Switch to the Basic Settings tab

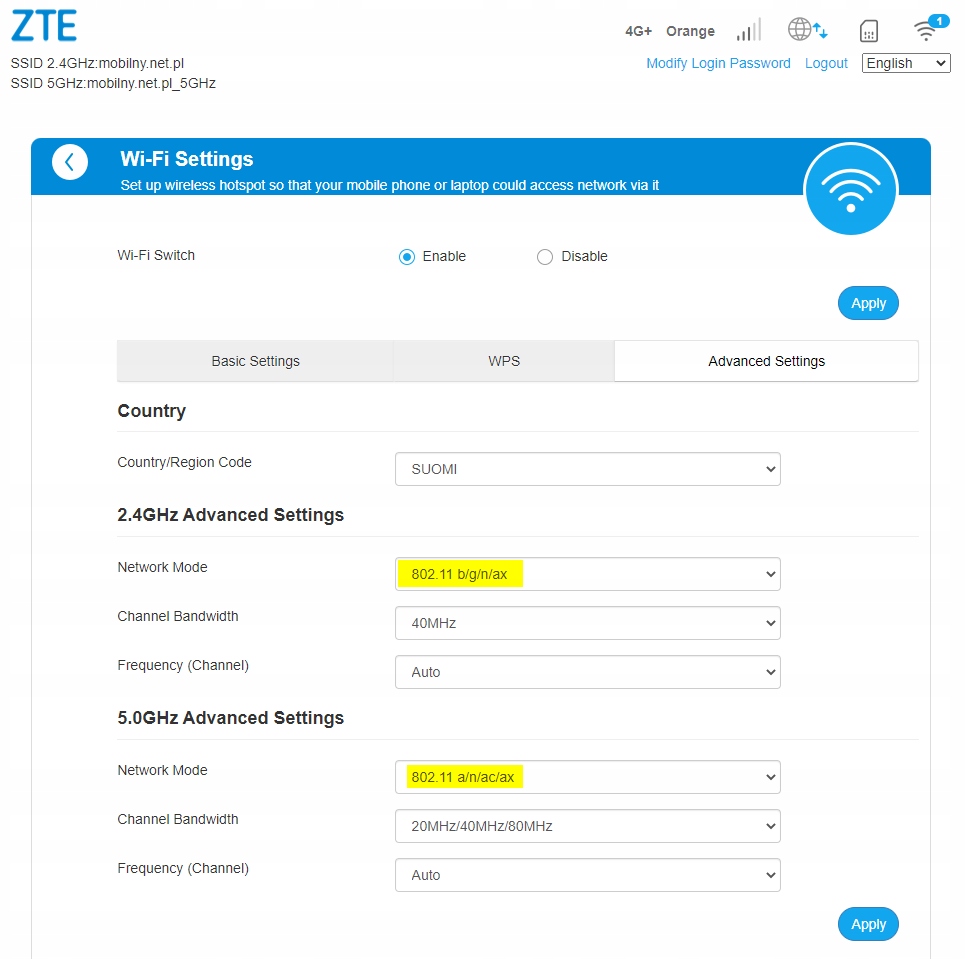pyautogui.click(x=255, y=361)
